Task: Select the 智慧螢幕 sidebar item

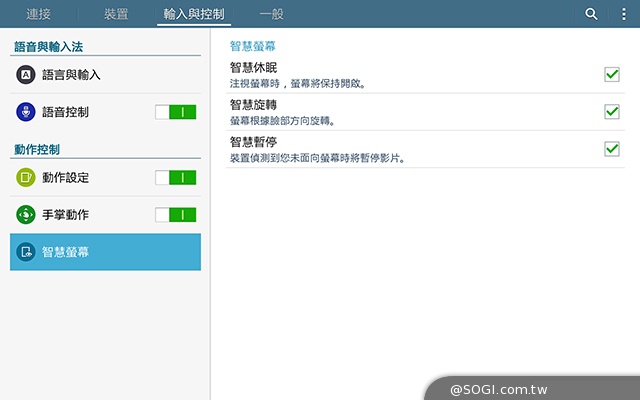Action: pos(105,252)
